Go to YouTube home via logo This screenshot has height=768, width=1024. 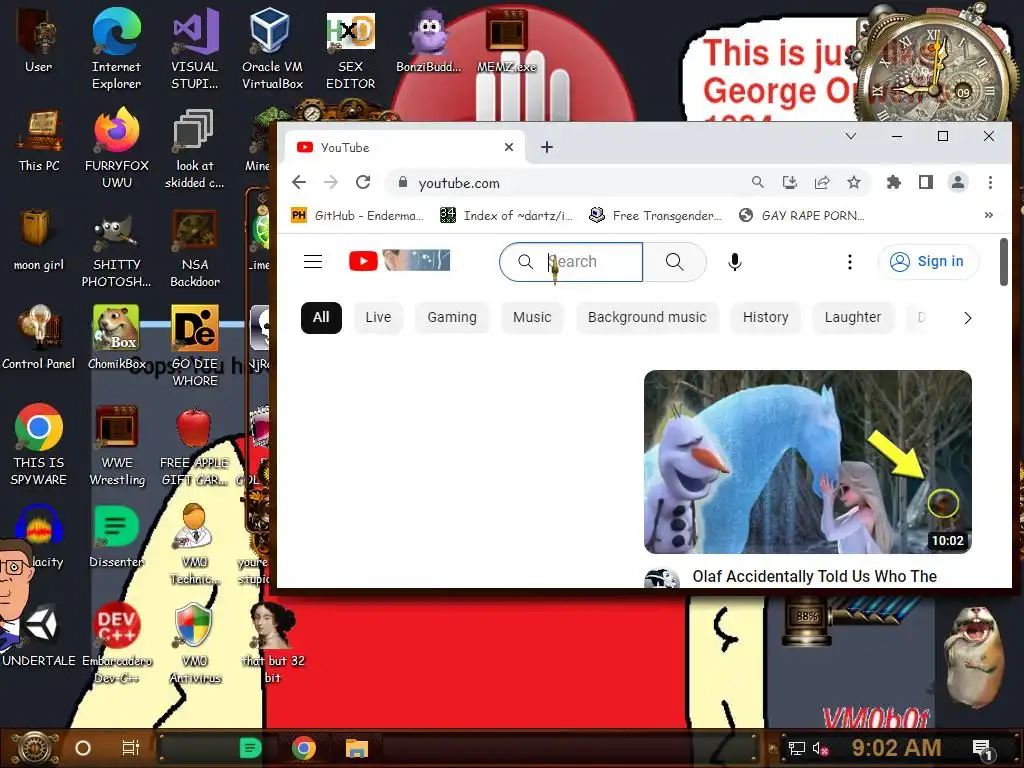pyautogui.click(x=399, y=261)
